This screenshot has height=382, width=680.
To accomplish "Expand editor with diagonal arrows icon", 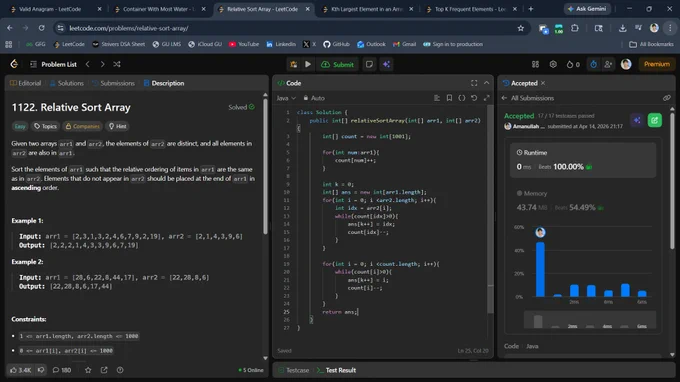I will tap(487, 98).
